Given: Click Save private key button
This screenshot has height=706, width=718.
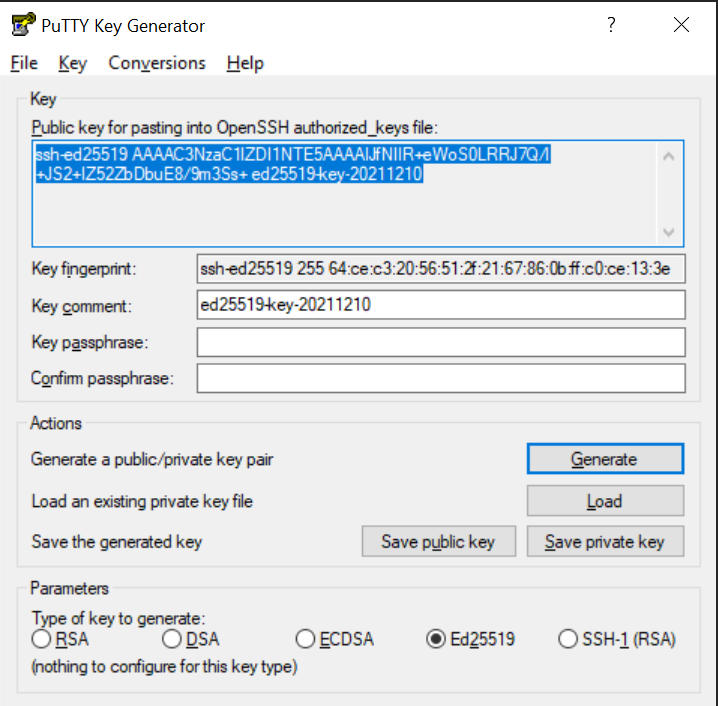Looking at the screenshot, I should [605, 542].
